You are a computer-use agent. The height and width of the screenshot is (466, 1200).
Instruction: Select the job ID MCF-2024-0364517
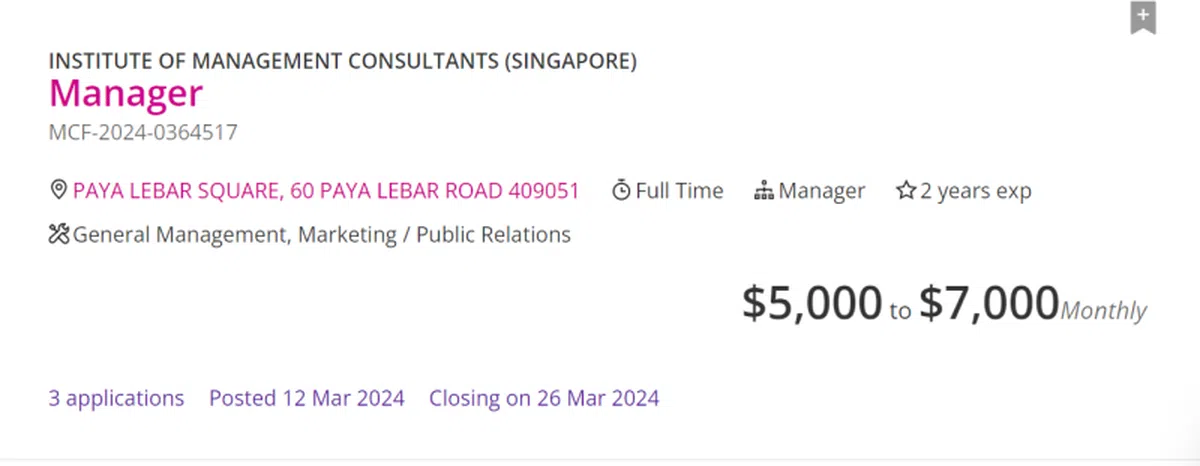click(x=143, y=132)
